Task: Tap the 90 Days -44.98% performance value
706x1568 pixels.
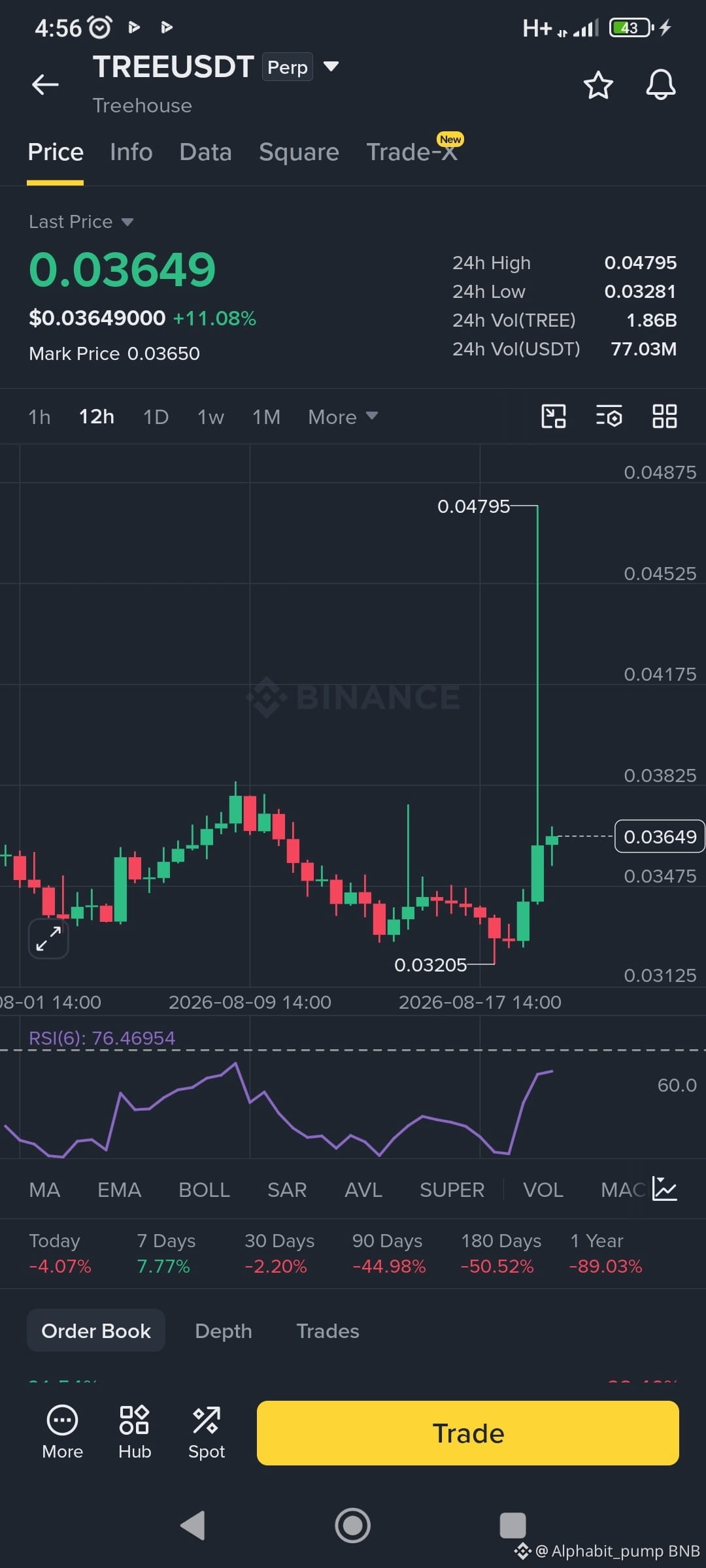Action: pos(389,1266)
